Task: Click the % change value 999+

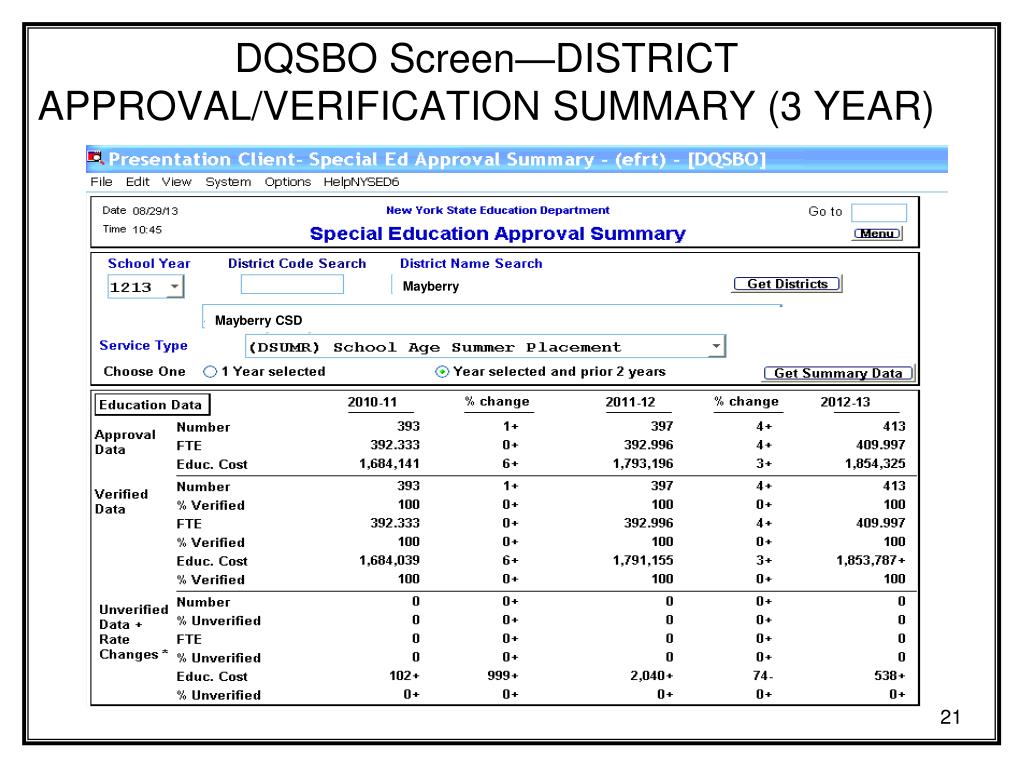Action: point(503,676)
